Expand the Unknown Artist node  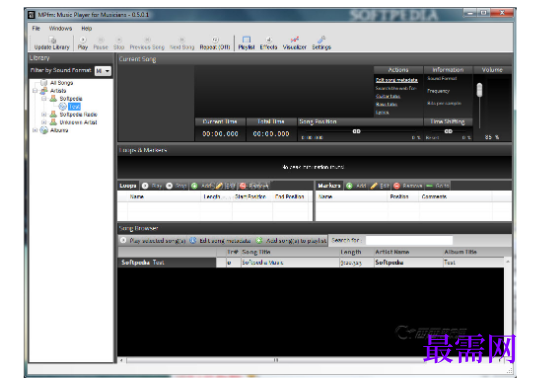[x=44, y=122]
